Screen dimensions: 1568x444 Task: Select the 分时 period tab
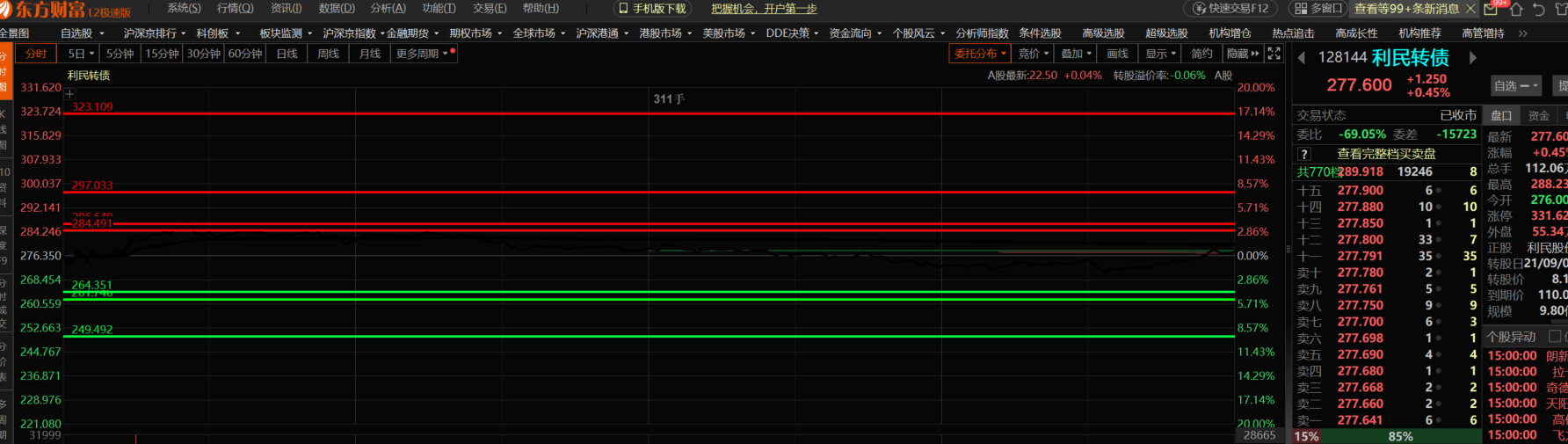point(36,54)
